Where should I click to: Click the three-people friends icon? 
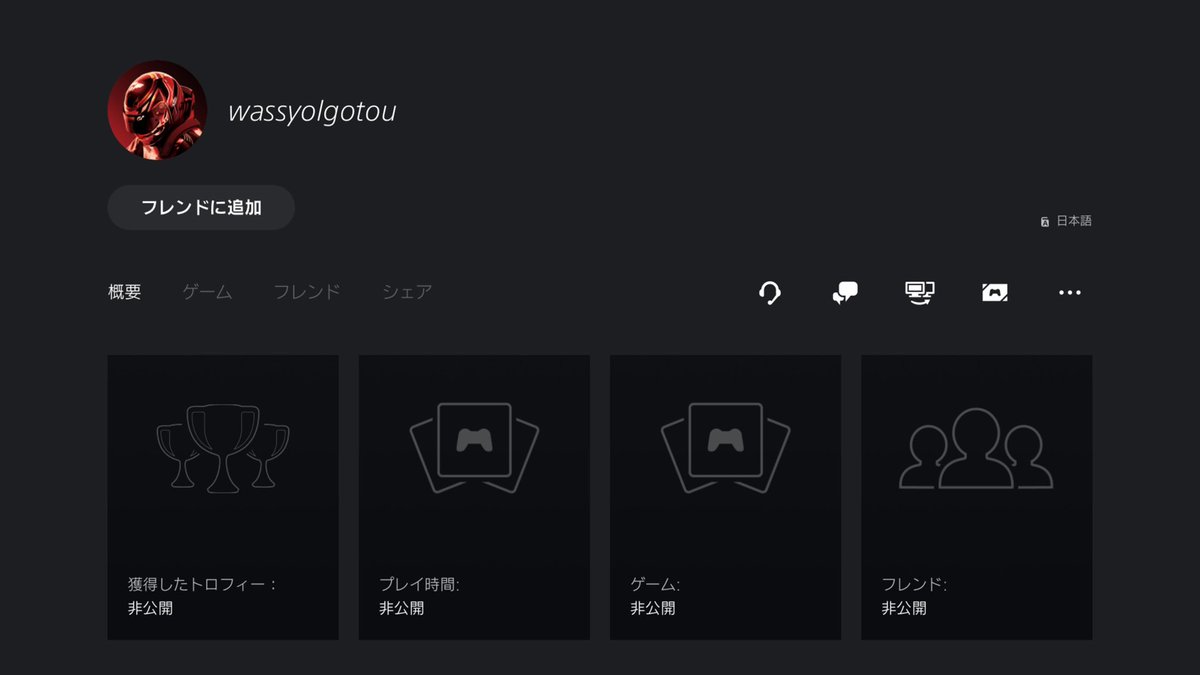point(976,448)
